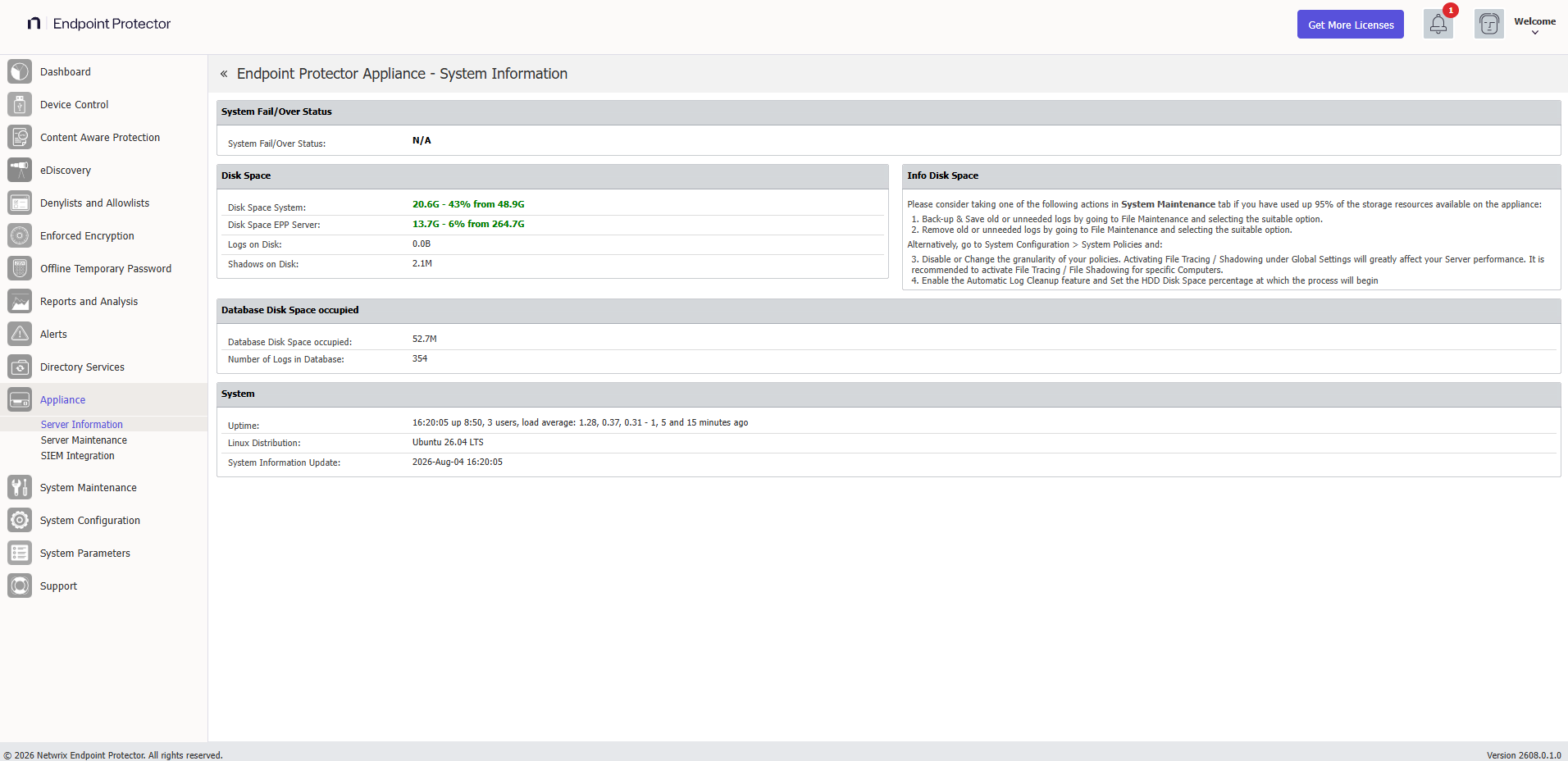Click the eDiscovery telescope icon
The width and height of the screenshot is (1568, 761).
20,170
